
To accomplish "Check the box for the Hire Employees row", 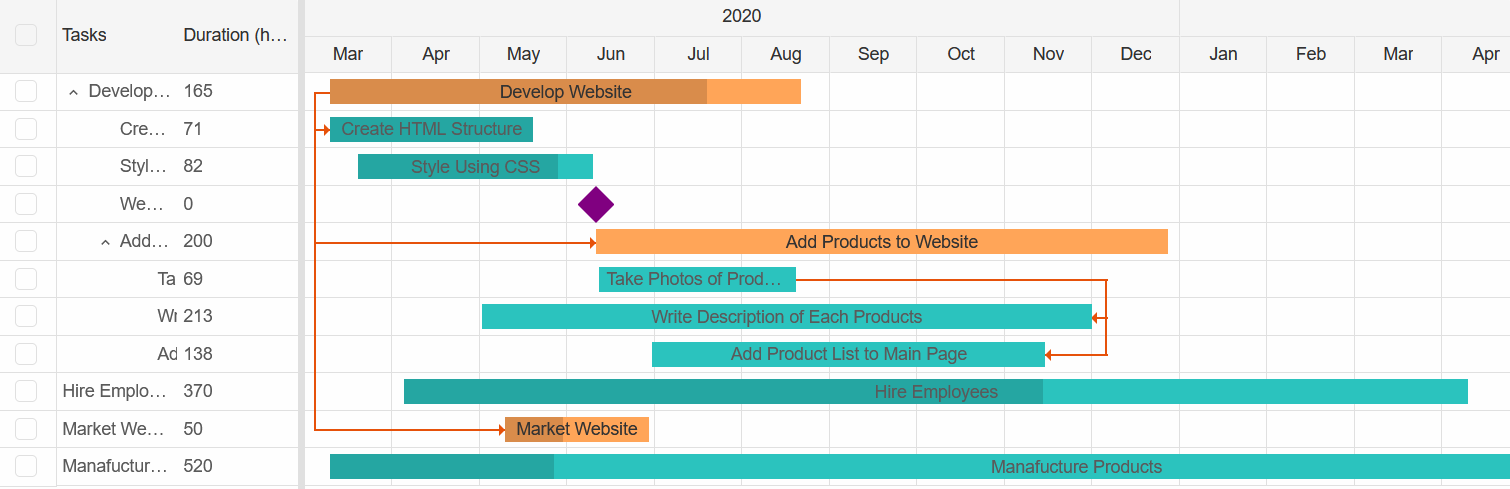I will click(26, 391).
